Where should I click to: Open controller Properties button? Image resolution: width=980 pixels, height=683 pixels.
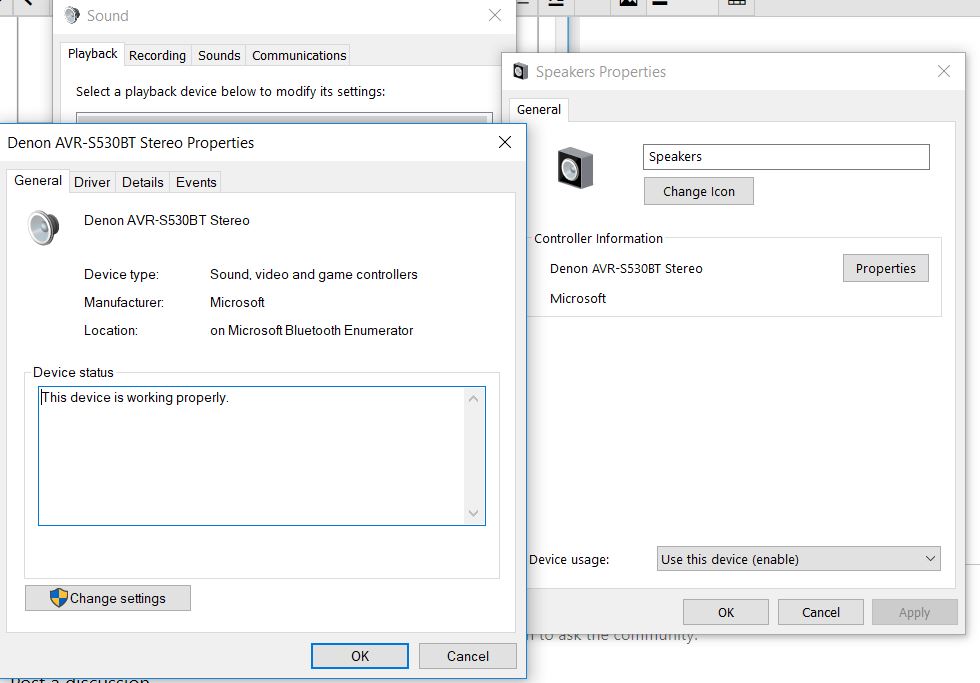(x=886, y=268)
